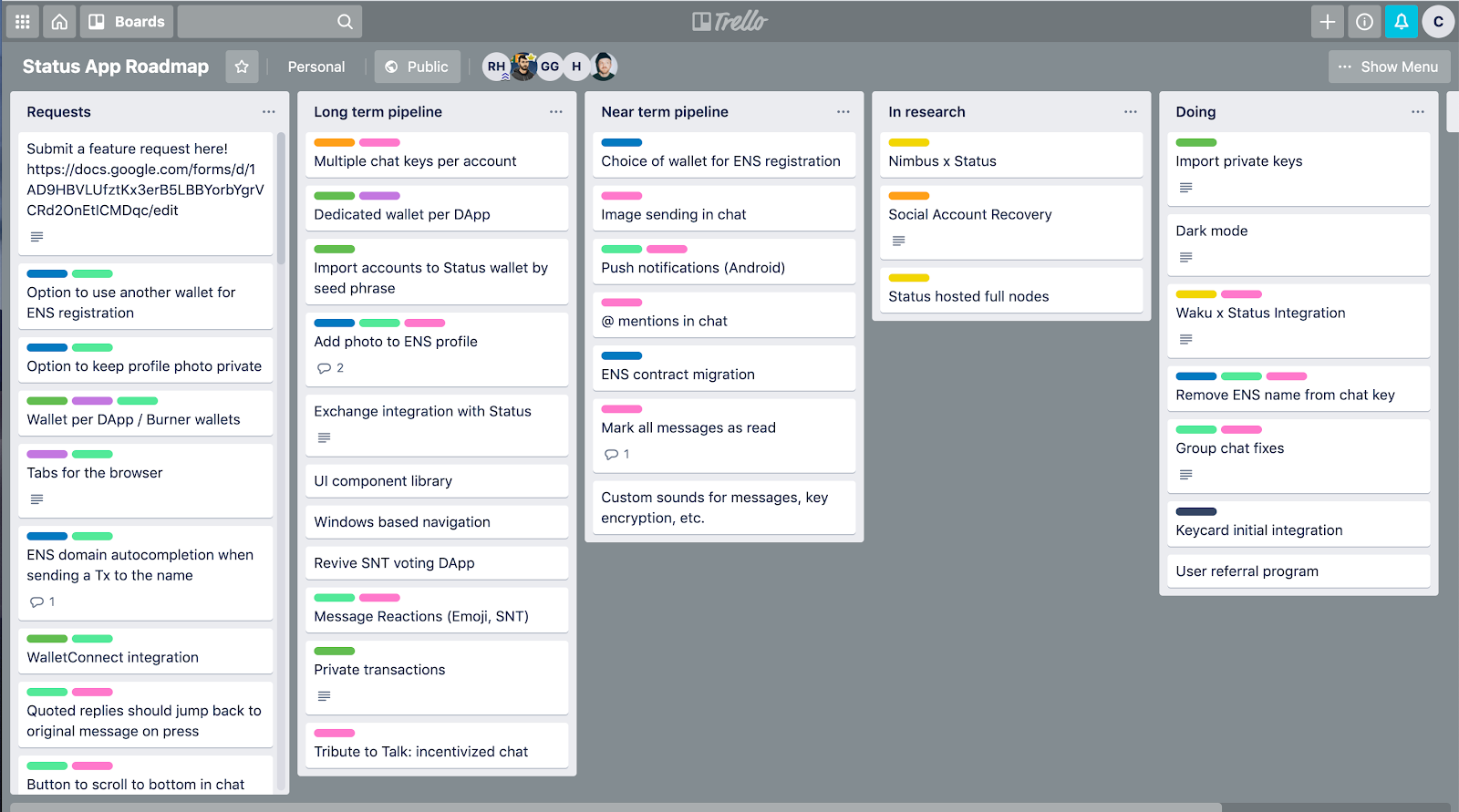Image resolution: width=1459 pixels, height=812 pixels.
Task: Click description icon on Import private keys
Action: pyautogui.click(x=1185, y=188)
